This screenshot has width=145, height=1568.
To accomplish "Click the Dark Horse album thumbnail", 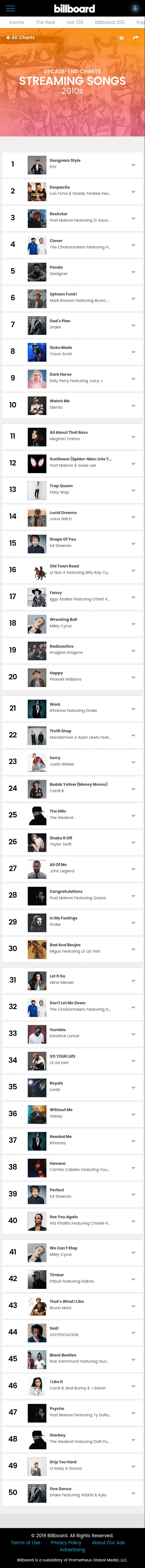I will coord(36,378).
